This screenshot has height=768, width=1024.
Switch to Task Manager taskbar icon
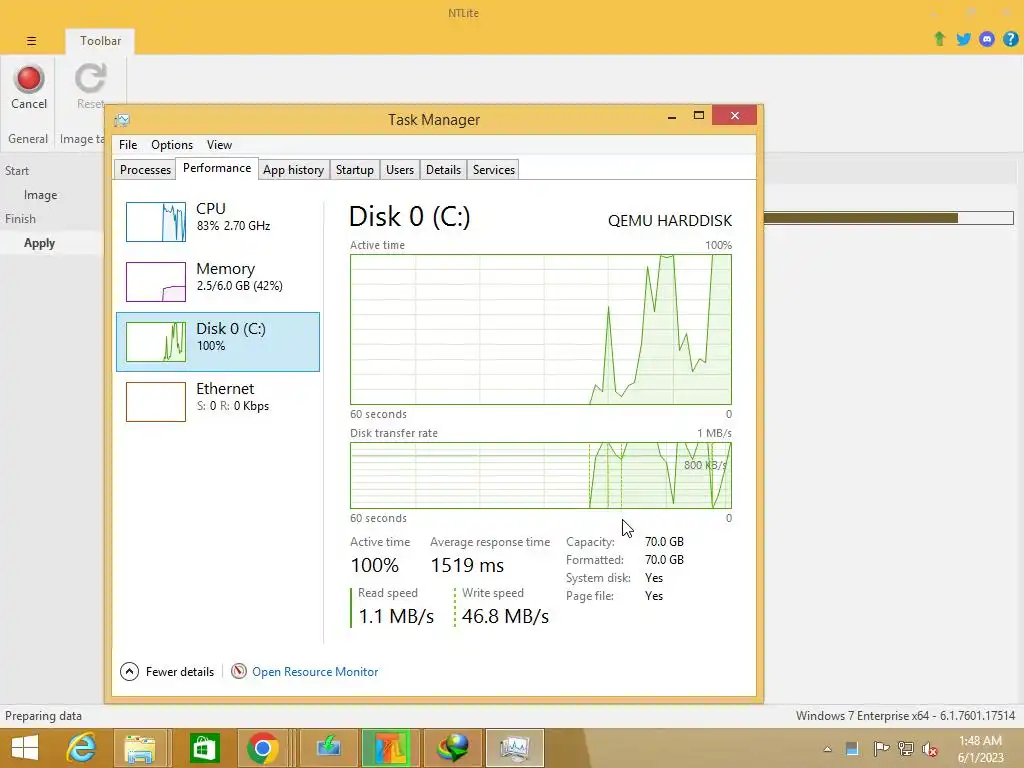[x=515, y=748]
